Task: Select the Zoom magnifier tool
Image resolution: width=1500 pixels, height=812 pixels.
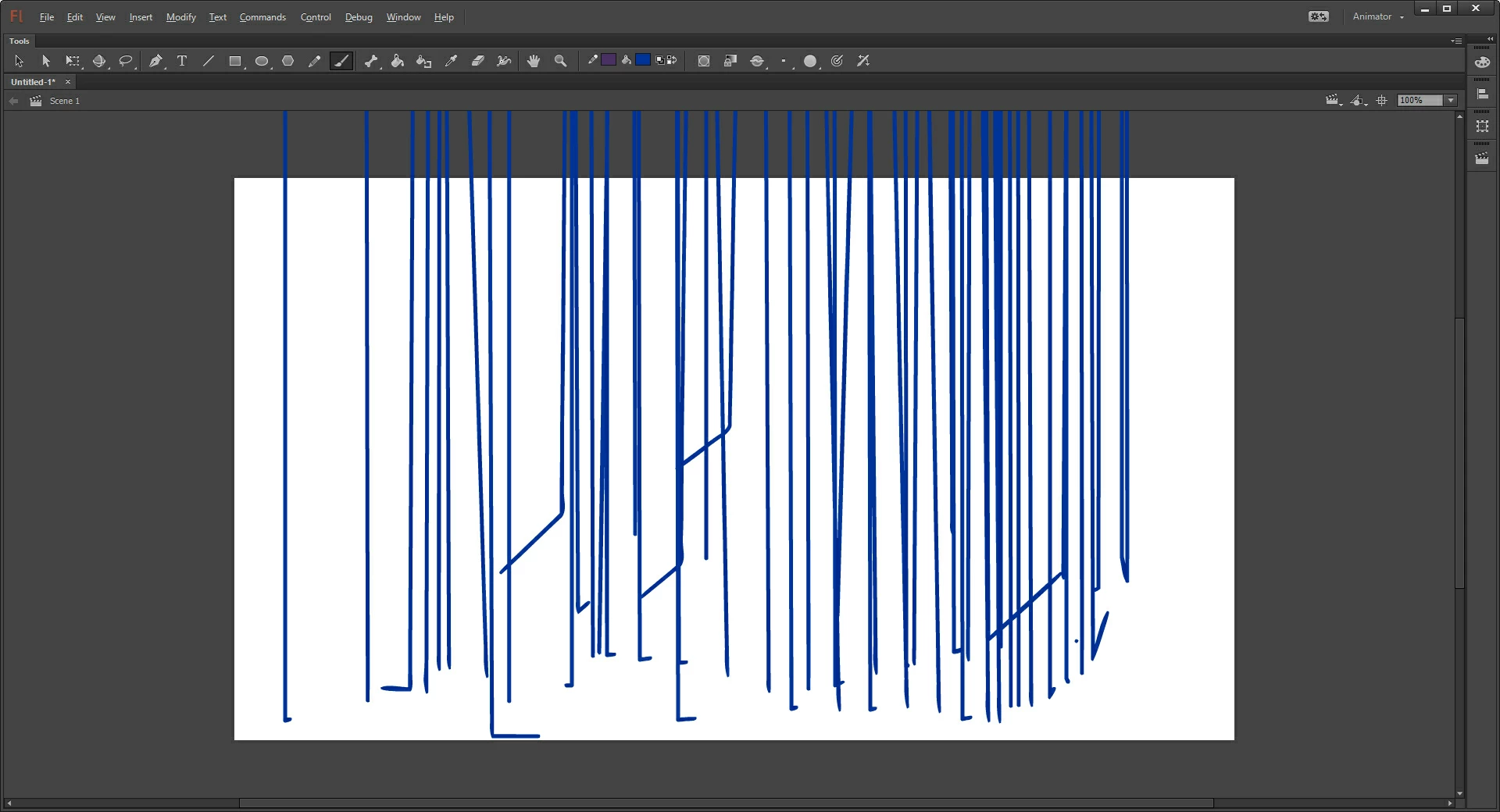Action: click(x=560, y=61)
